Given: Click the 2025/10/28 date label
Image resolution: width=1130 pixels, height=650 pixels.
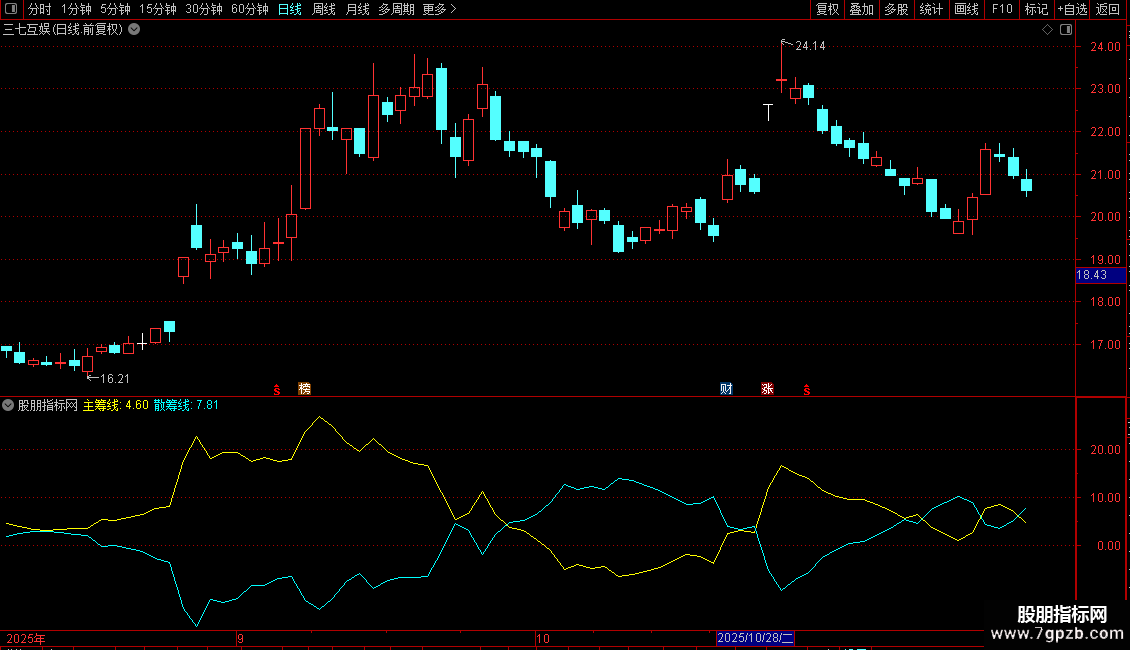Looking at the screenshot, I should [x=755, y=638].
